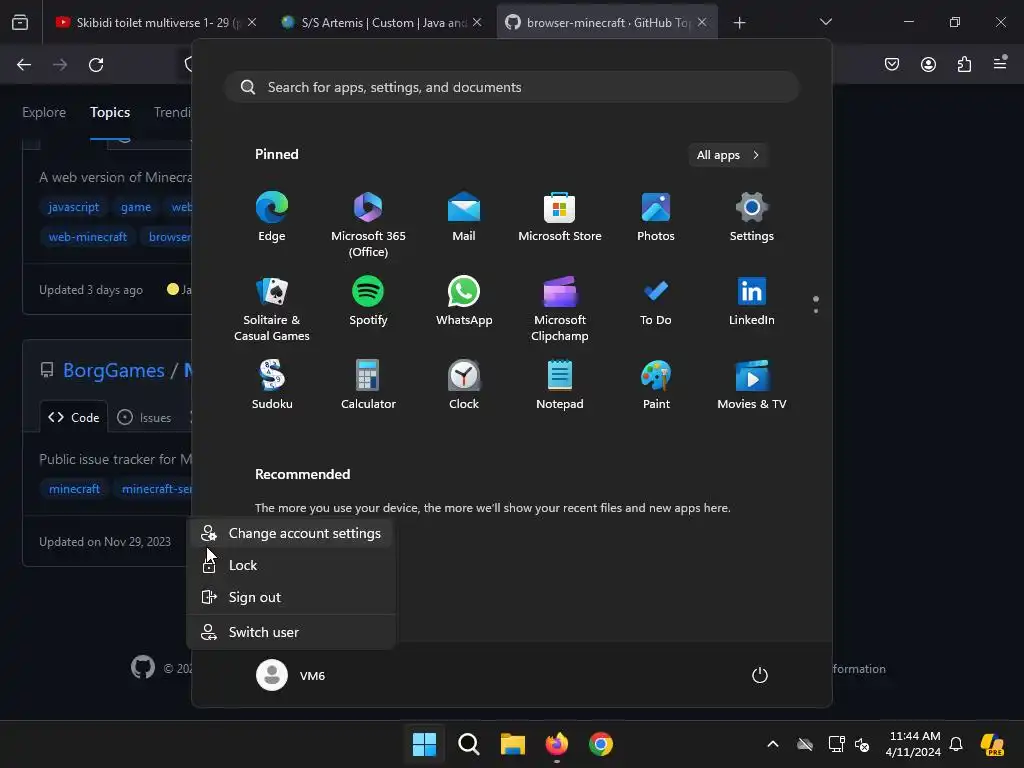Open the GitHub Explore tab
1024x768 pixels.
44,112
